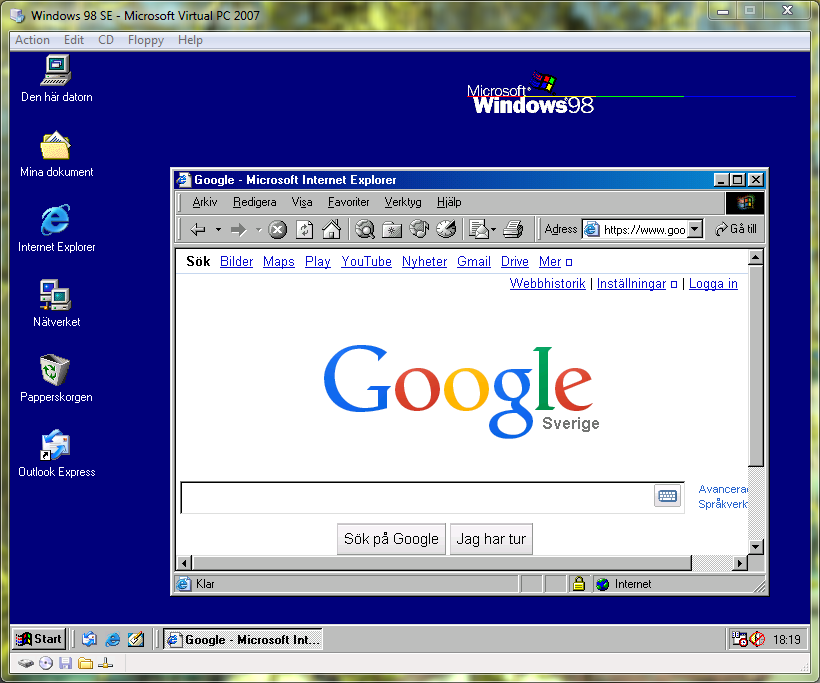This screenshot has width=820, height=683.
Task: Open the Nyheter link
Action: [424, 261]
